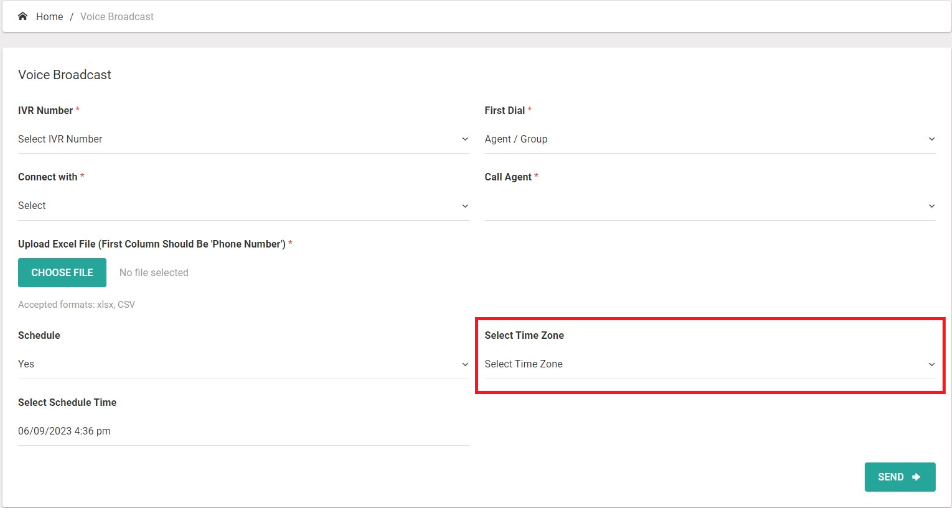Click the Connect with chevron arrow

coord(465,206)
